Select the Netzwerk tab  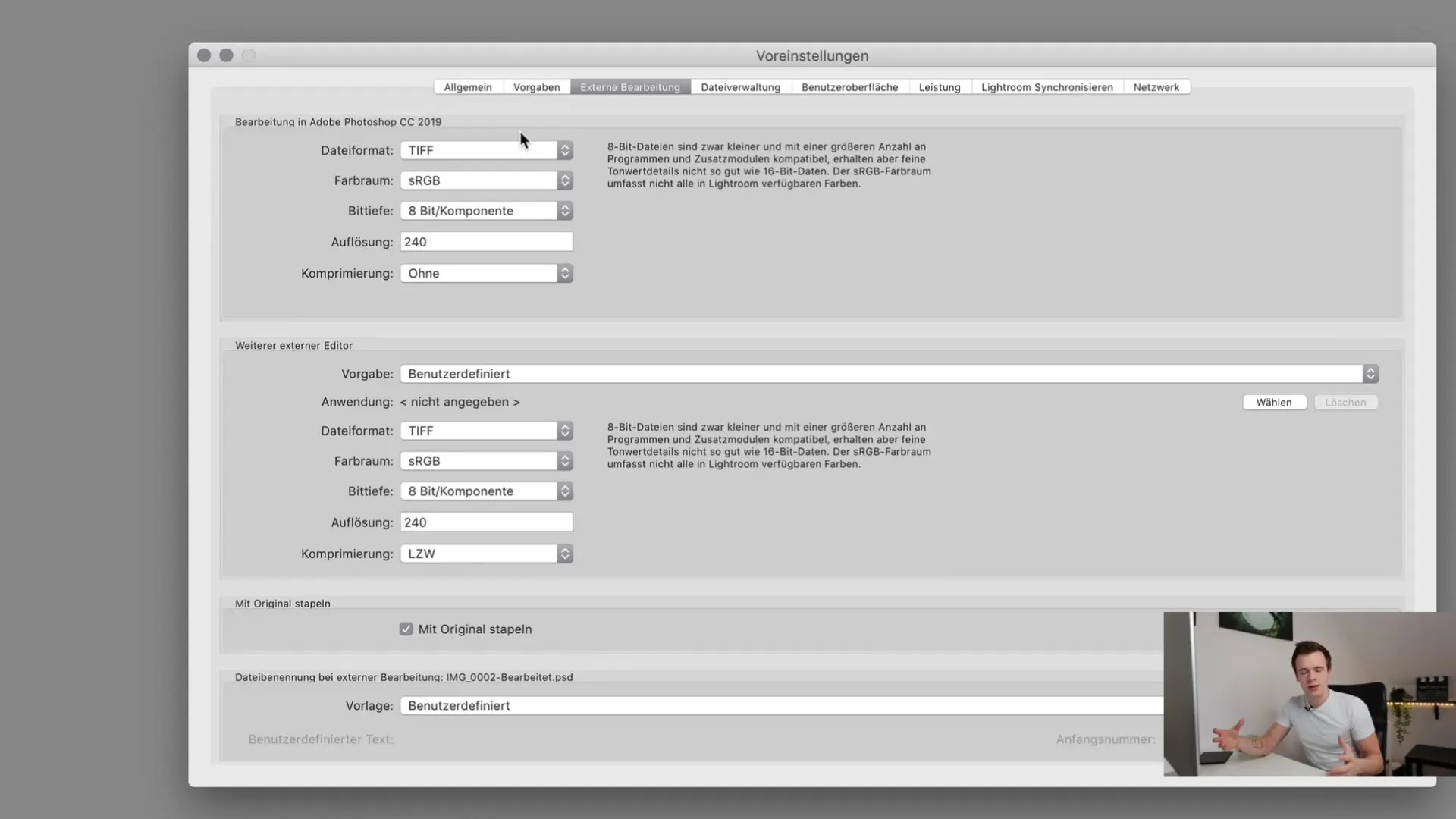1156,87
